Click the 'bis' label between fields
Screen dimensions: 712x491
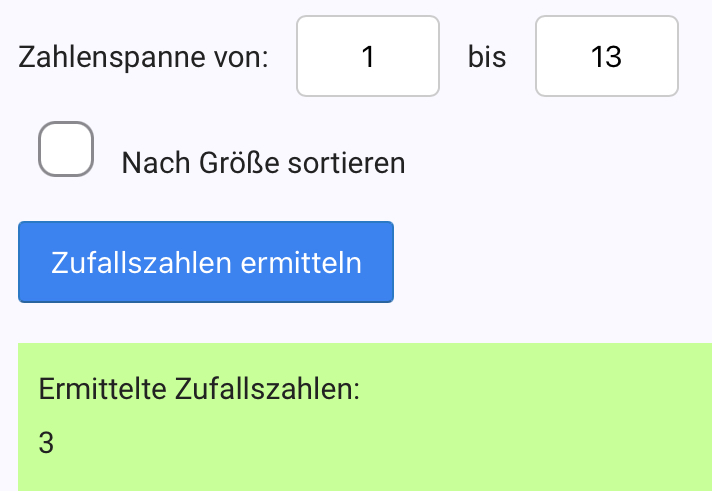(487, 57)
